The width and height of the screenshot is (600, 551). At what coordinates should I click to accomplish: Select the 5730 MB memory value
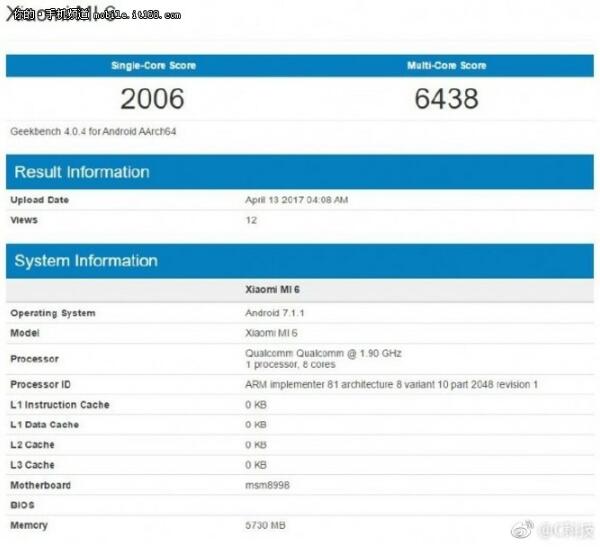coord(266,525)
